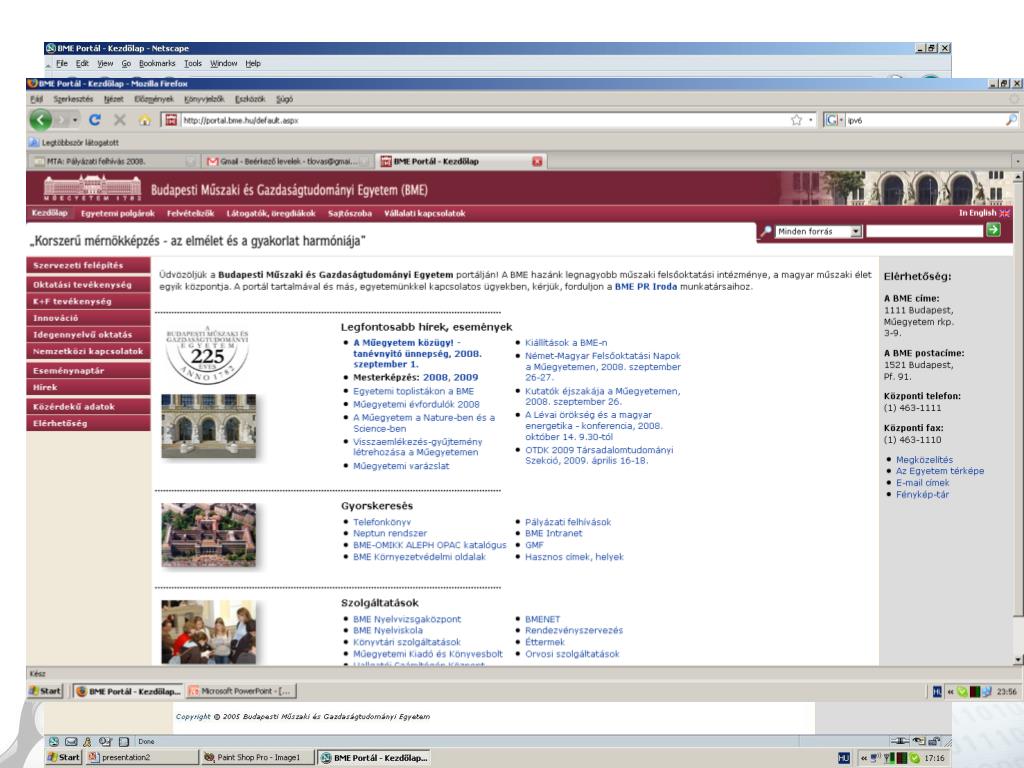Open Eseménynaptár in the sidebar
The image size is (1024, 768).
[88, 370]
